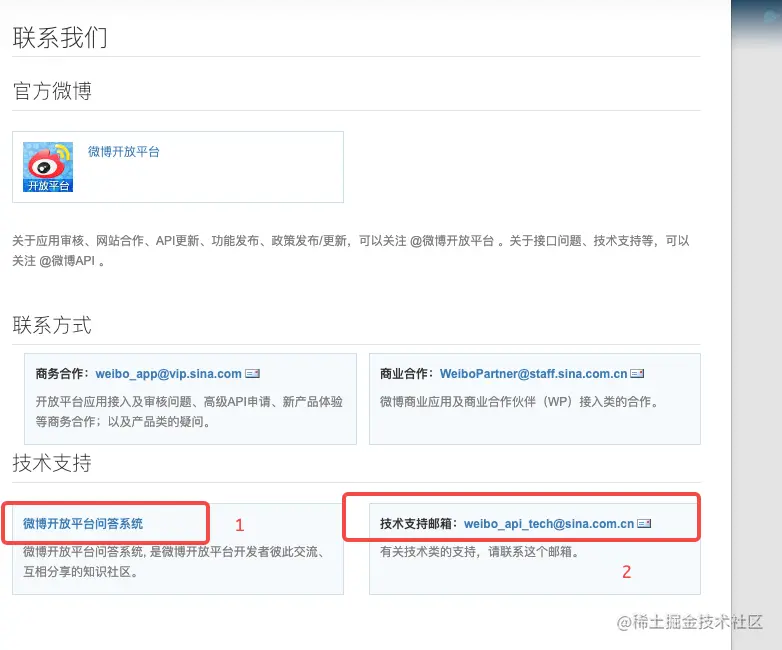Click the mail icon beside weibo_api_tech@sina.com.cn
Viewport: 782px width, 650px height.
pos(644,523)
